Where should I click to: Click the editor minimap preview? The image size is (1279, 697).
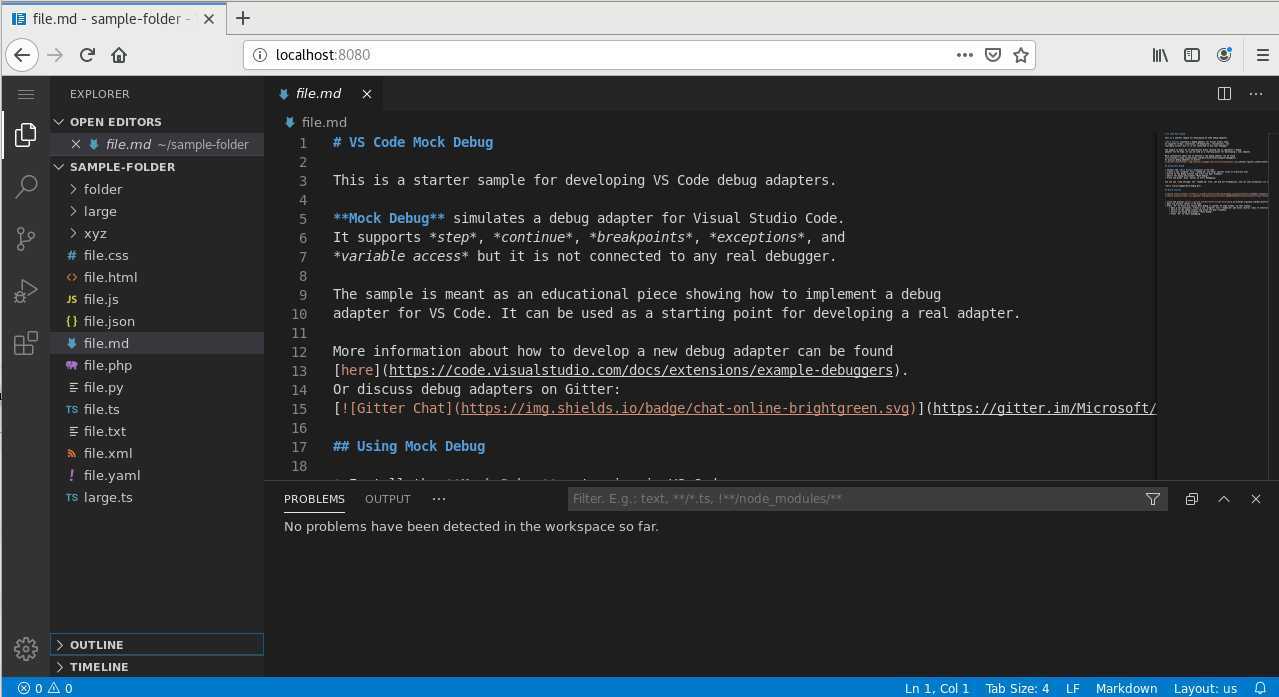[1215, 180]
